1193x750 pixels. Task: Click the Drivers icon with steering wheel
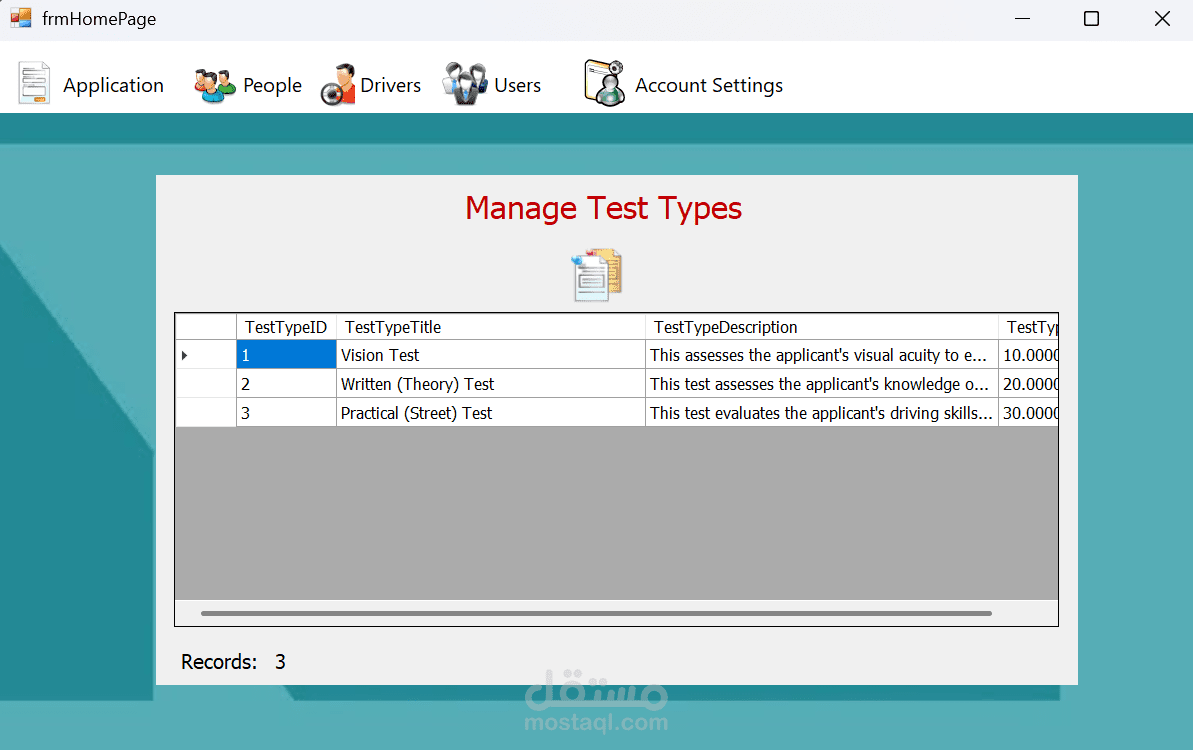click(x=338, y=84)
